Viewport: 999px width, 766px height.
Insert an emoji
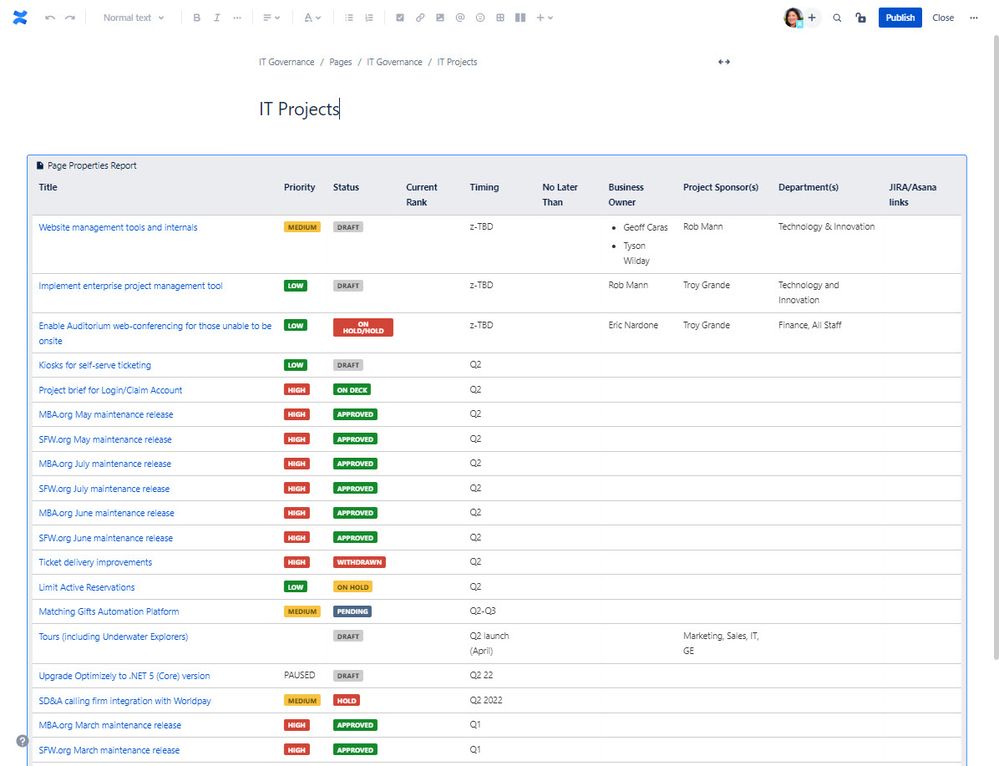pyautogui.click(x=480, y=18)
